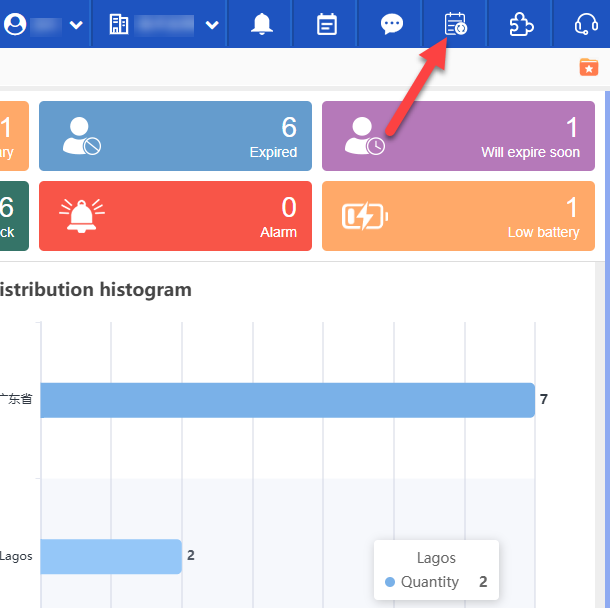Click the building organization icon

[x=119, y=24]
